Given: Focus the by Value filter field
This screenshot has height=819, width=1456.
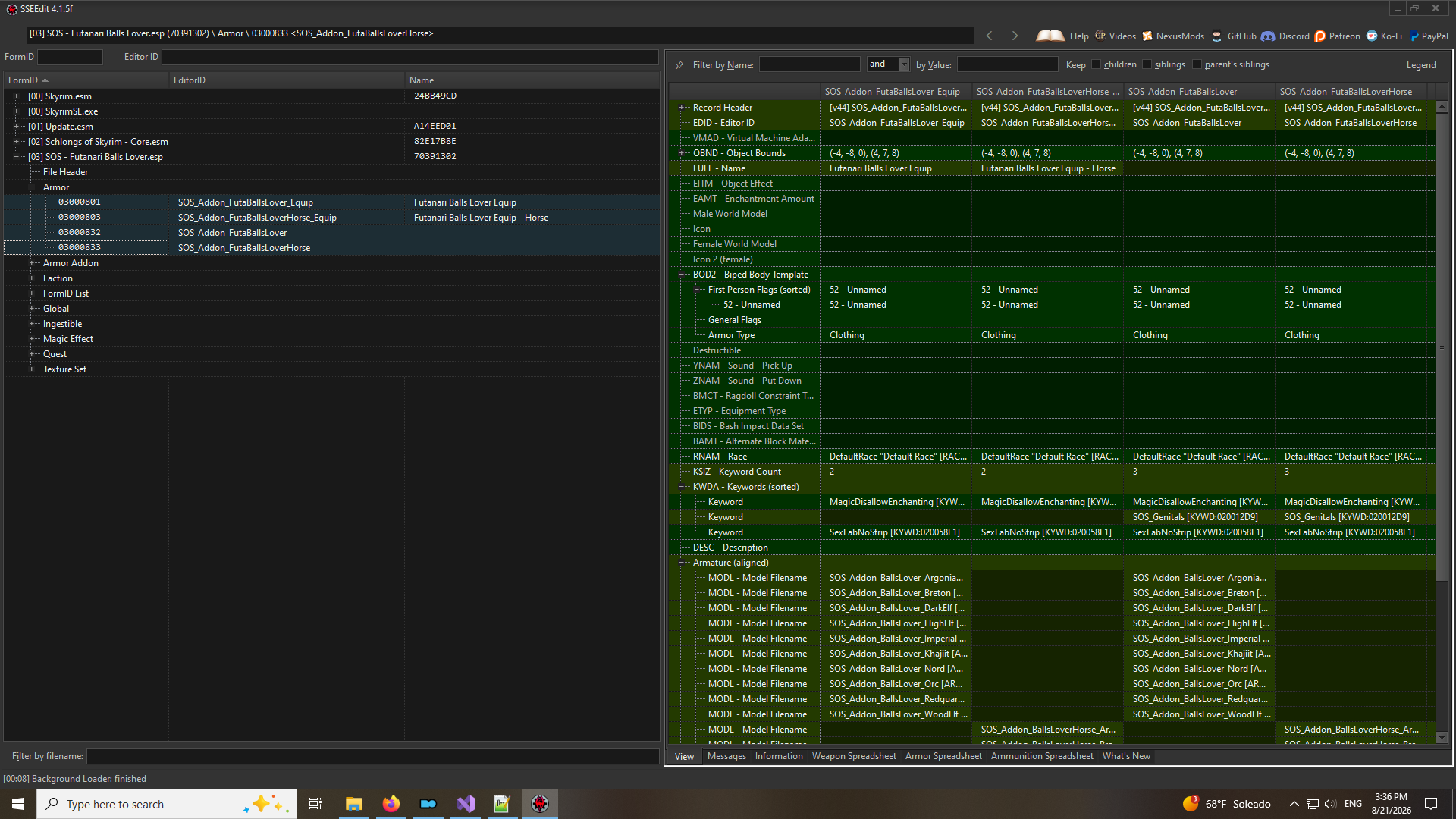Looking at the screenshot, I should pos(1007,64).
